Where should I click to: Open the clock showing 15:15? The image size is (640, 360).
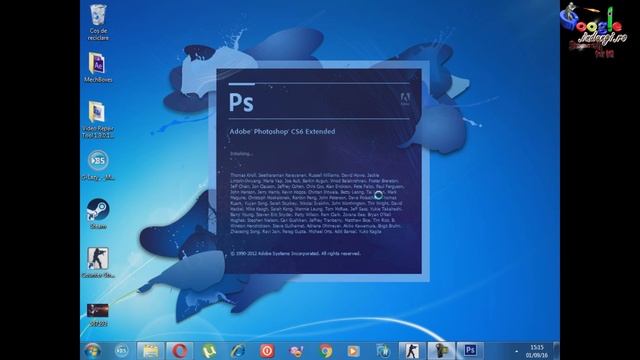[x=537, y=351]
